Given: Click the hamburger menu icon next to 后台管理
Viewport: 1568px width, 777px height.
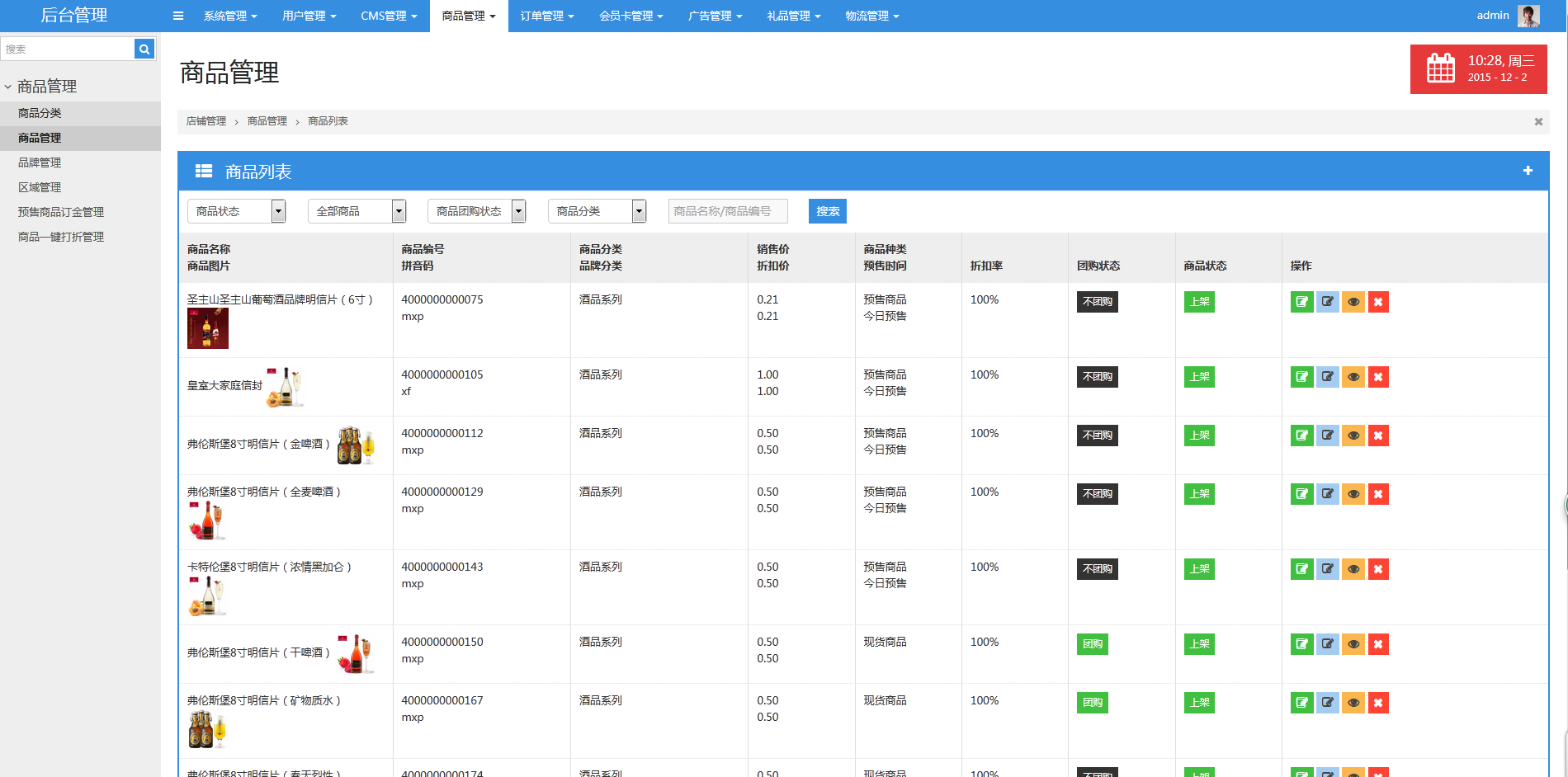Looking at the screenshot, I should pos(178,15).
